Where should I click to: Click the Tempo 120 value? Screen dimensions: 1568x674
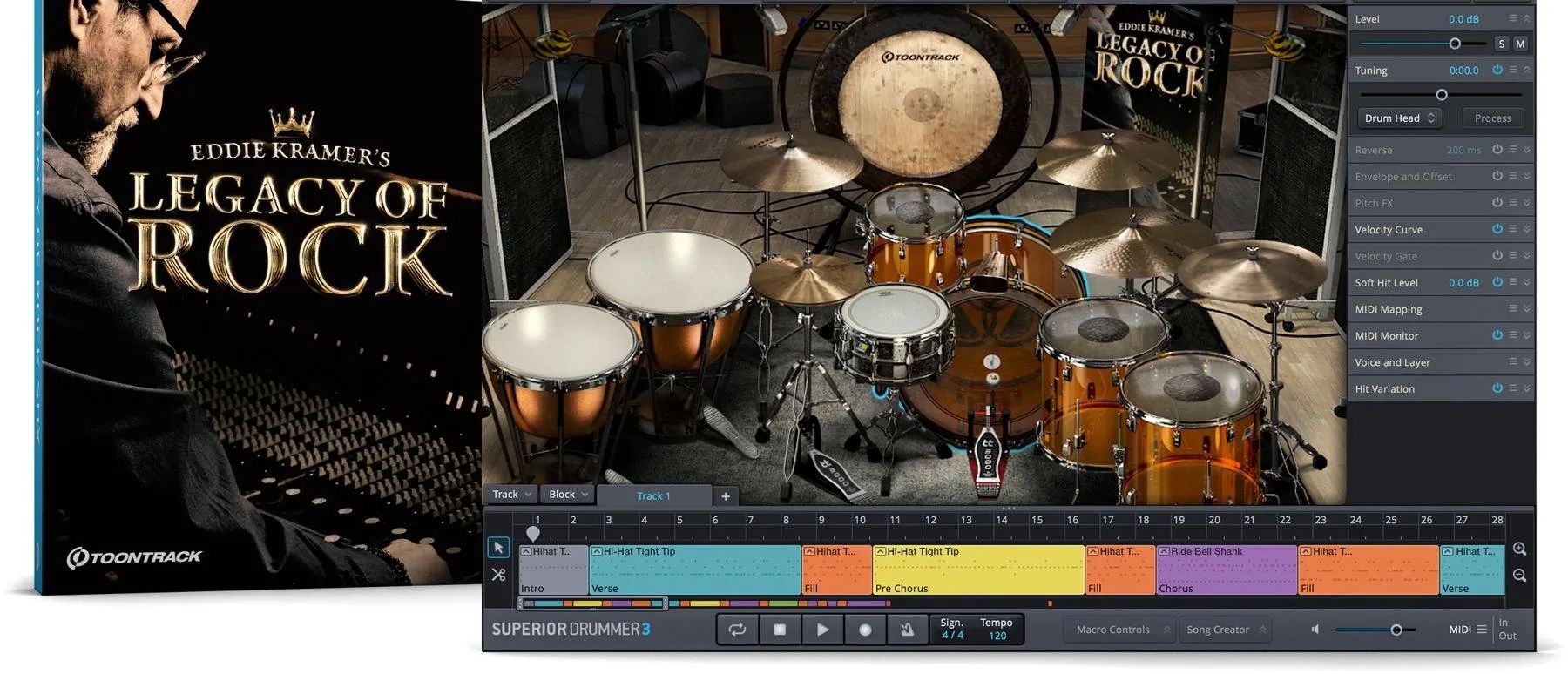click(997, 636)
